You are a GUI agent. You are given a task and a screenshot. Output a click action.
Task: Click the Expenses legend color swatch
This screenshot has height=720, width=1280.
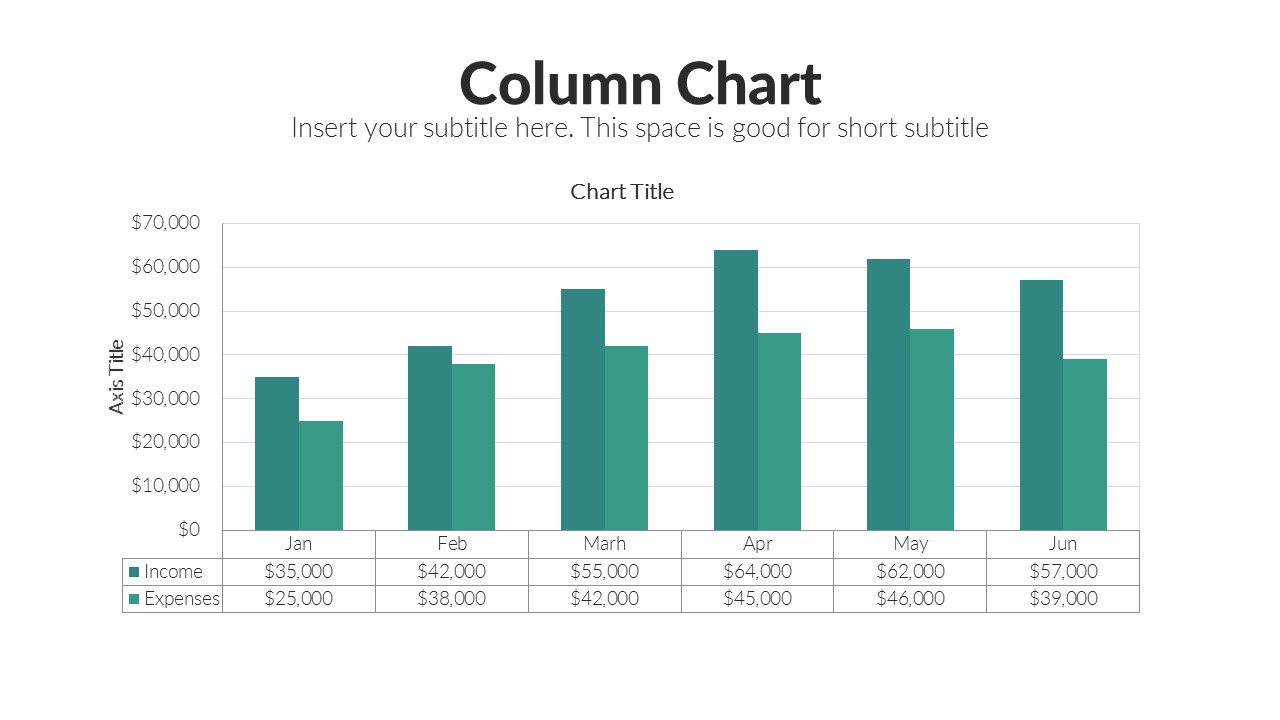pos(134,599)
